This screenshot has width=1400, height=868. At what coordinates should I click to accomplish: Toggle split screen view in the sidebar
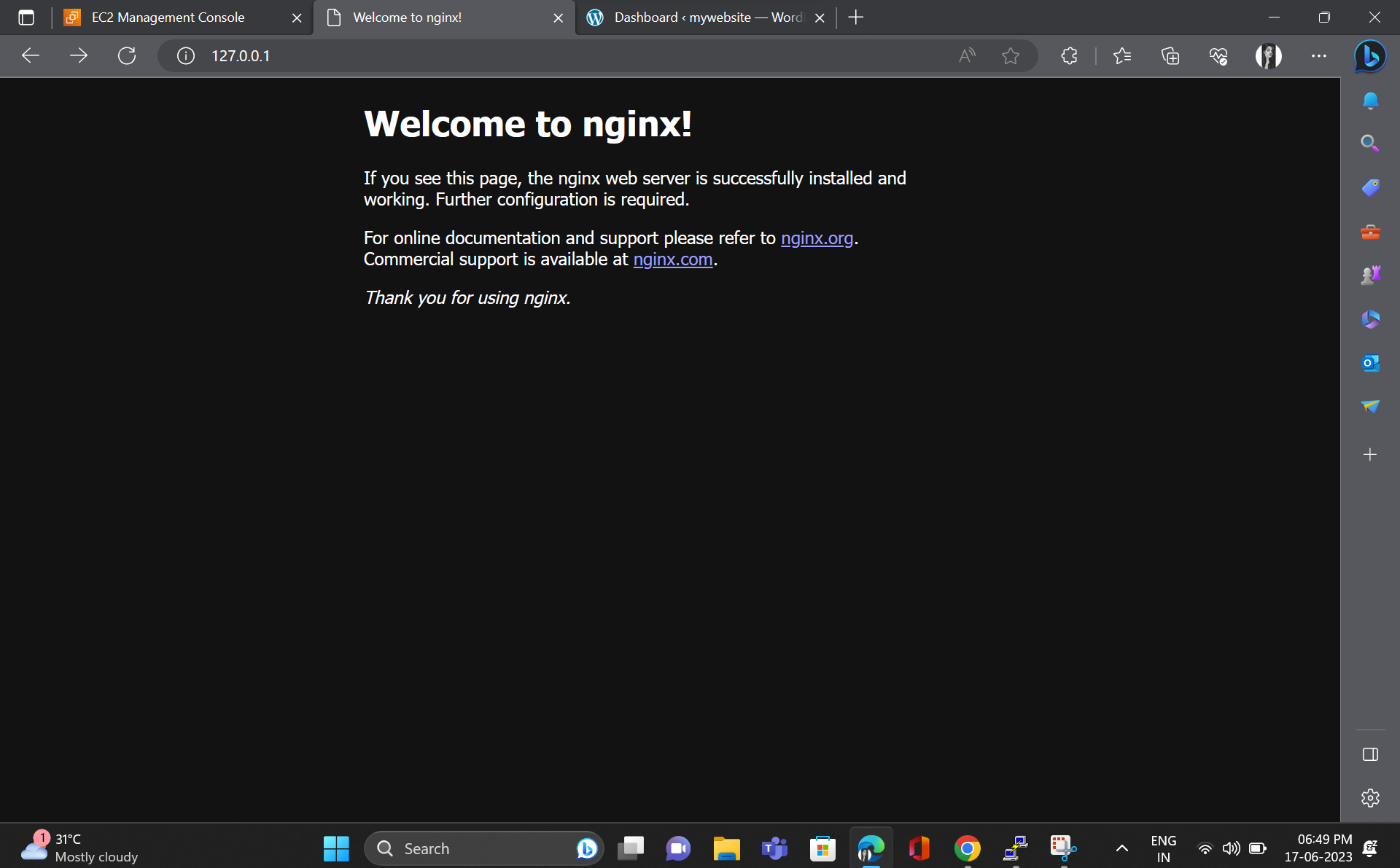(x=1370, y=754)
